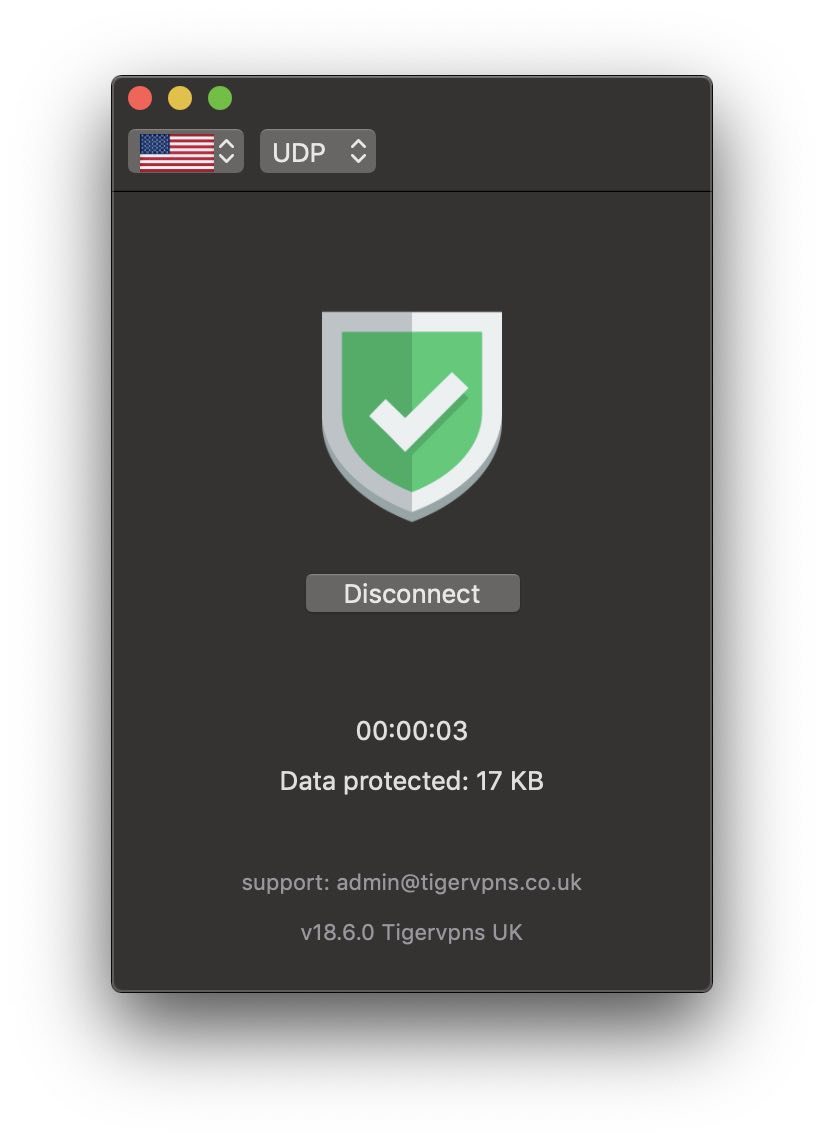
Task: Zoom the window with the green button
Action: click(x=220, y=98)
